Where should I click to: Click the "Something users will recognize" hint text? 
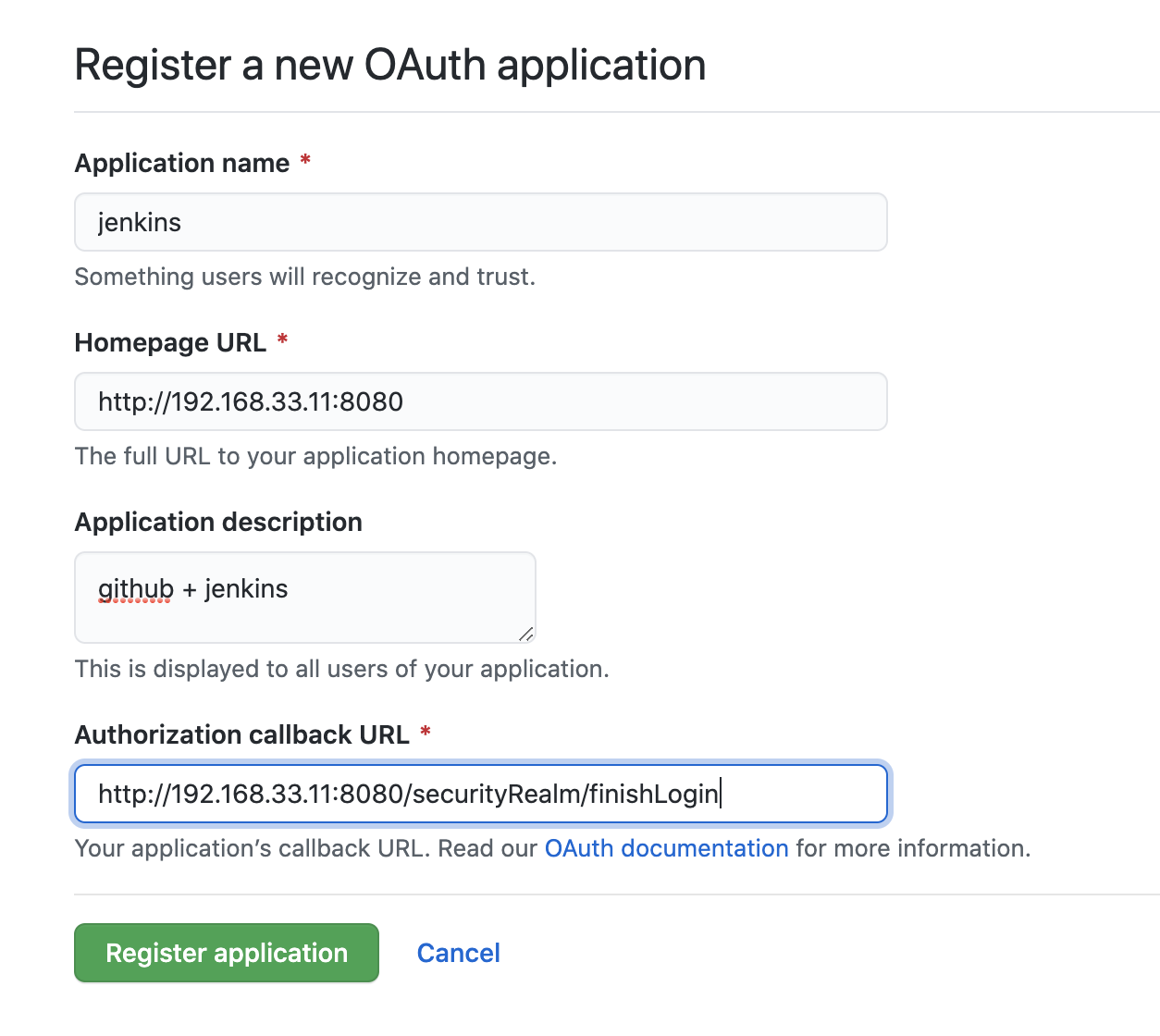pyautogui.click(x=304, y=277)
